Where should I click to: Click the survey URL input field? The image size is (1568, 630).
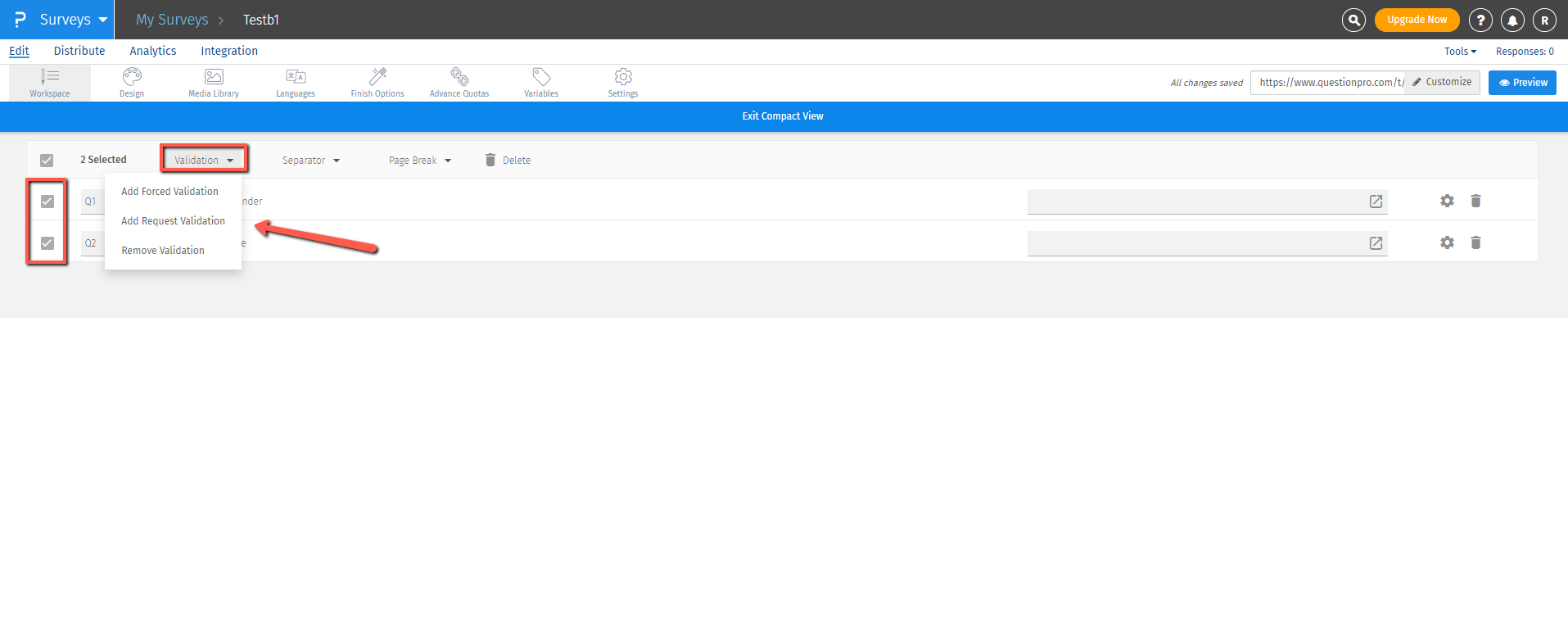(x=1328, y=83)
